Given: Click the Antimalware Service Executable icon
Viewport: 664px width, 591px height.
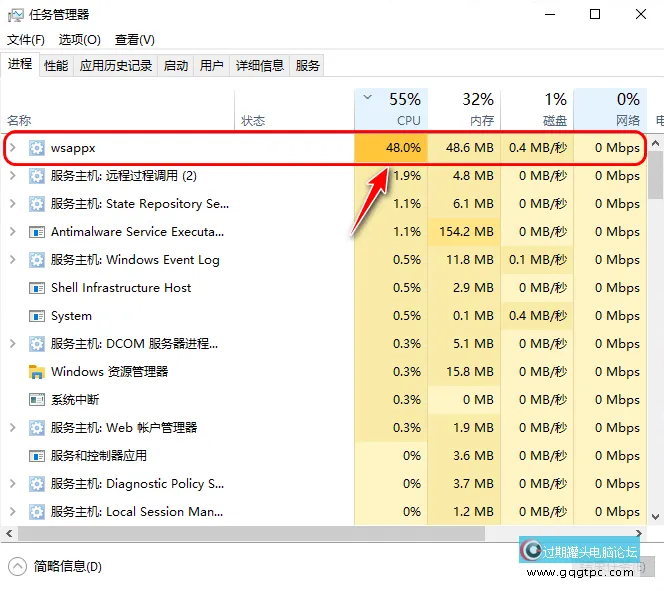Looking at the screenshot, I should click(x=36, y=232).
